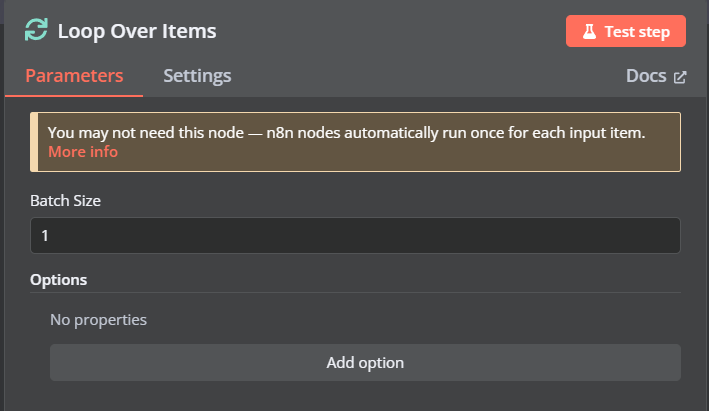The width and height of the screenshot is (709, 411).
Task: Click the green loop node icon
Action: [36, 30]
